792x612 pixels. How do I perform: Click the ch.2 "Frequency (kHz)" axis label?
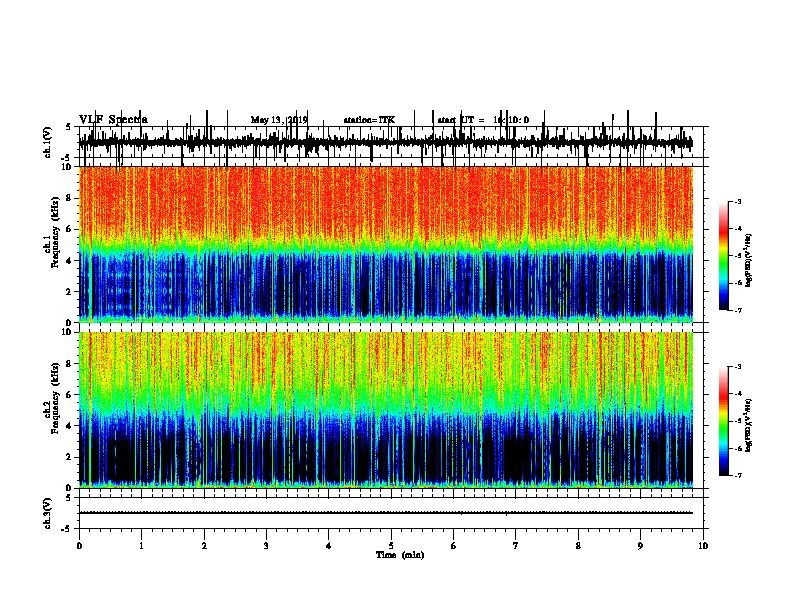[56, 398]
